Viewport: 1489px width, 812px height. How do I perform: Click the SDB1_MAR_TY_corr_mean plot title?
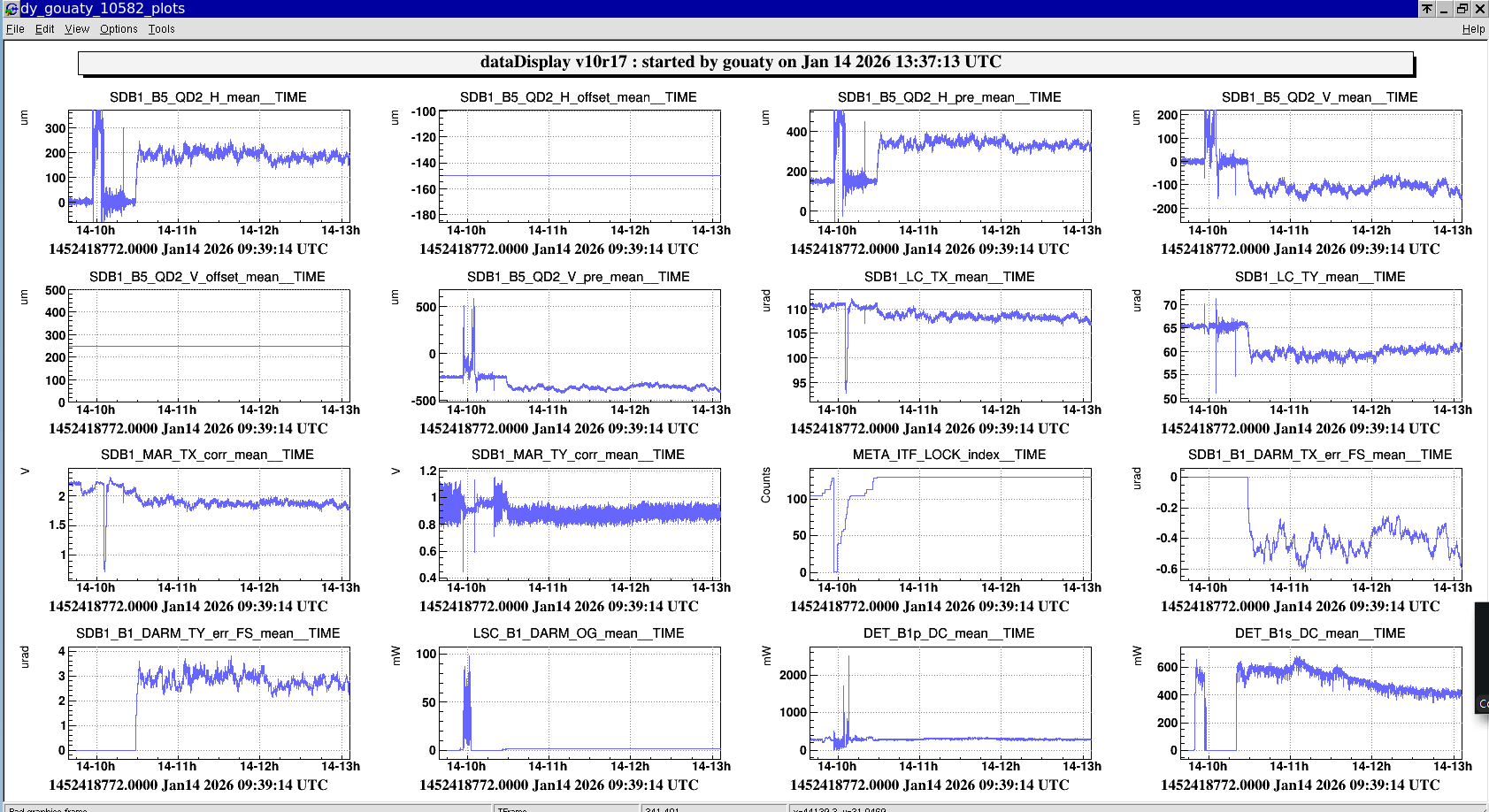click(x=578, y=455)
